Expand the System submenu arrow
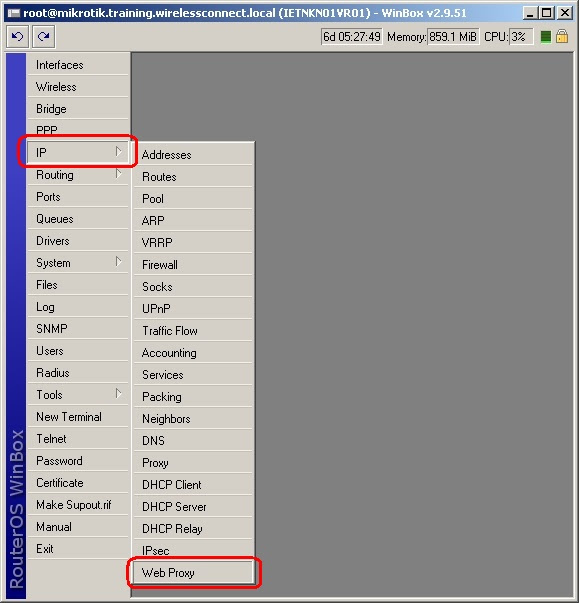The image size is (579, 603). [x=118, y=263]
